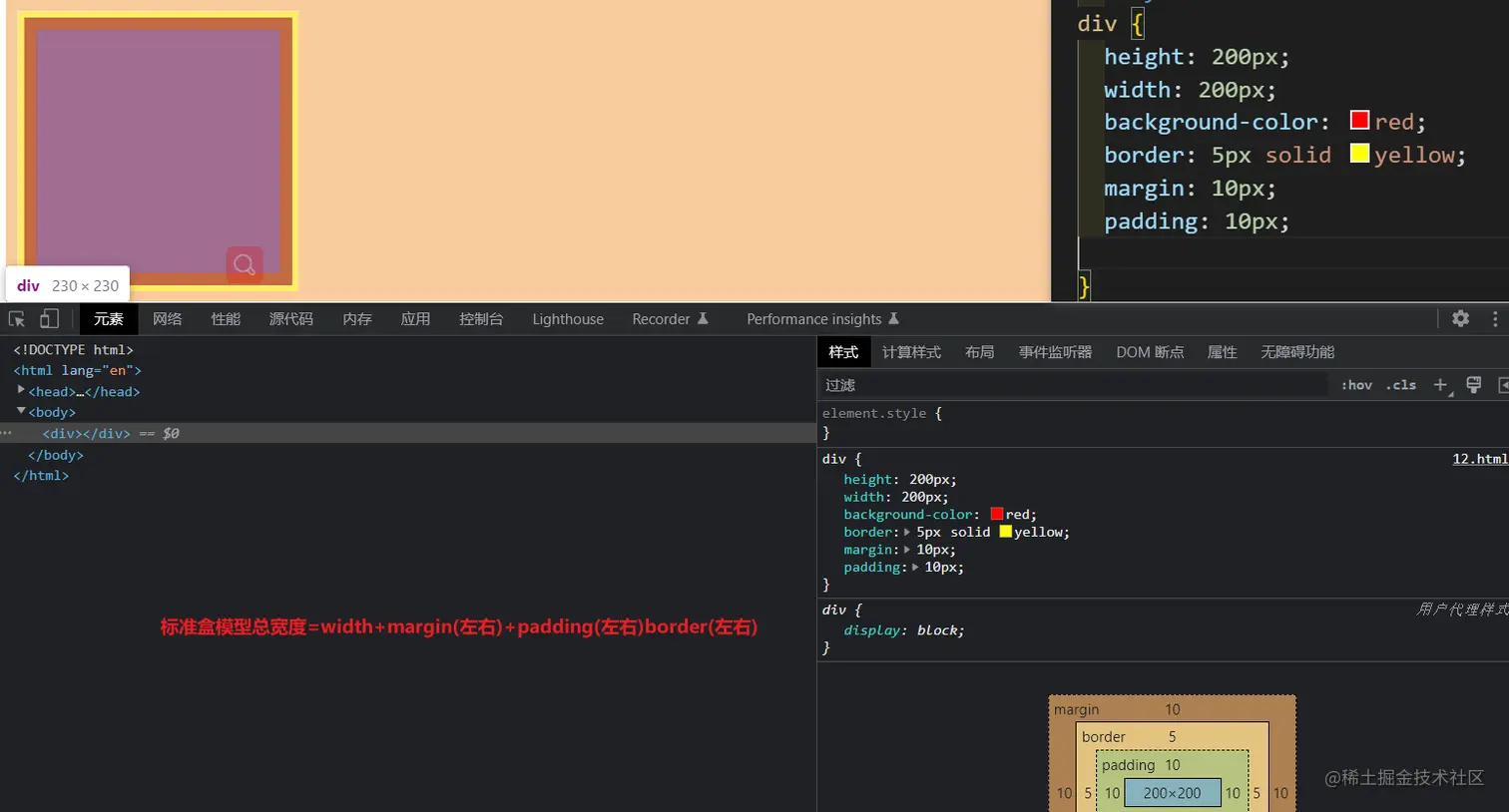Viewport: 1509px width, 812px height.
Task: Open the element classes paint icon
Action: [x=1473, y=385]
